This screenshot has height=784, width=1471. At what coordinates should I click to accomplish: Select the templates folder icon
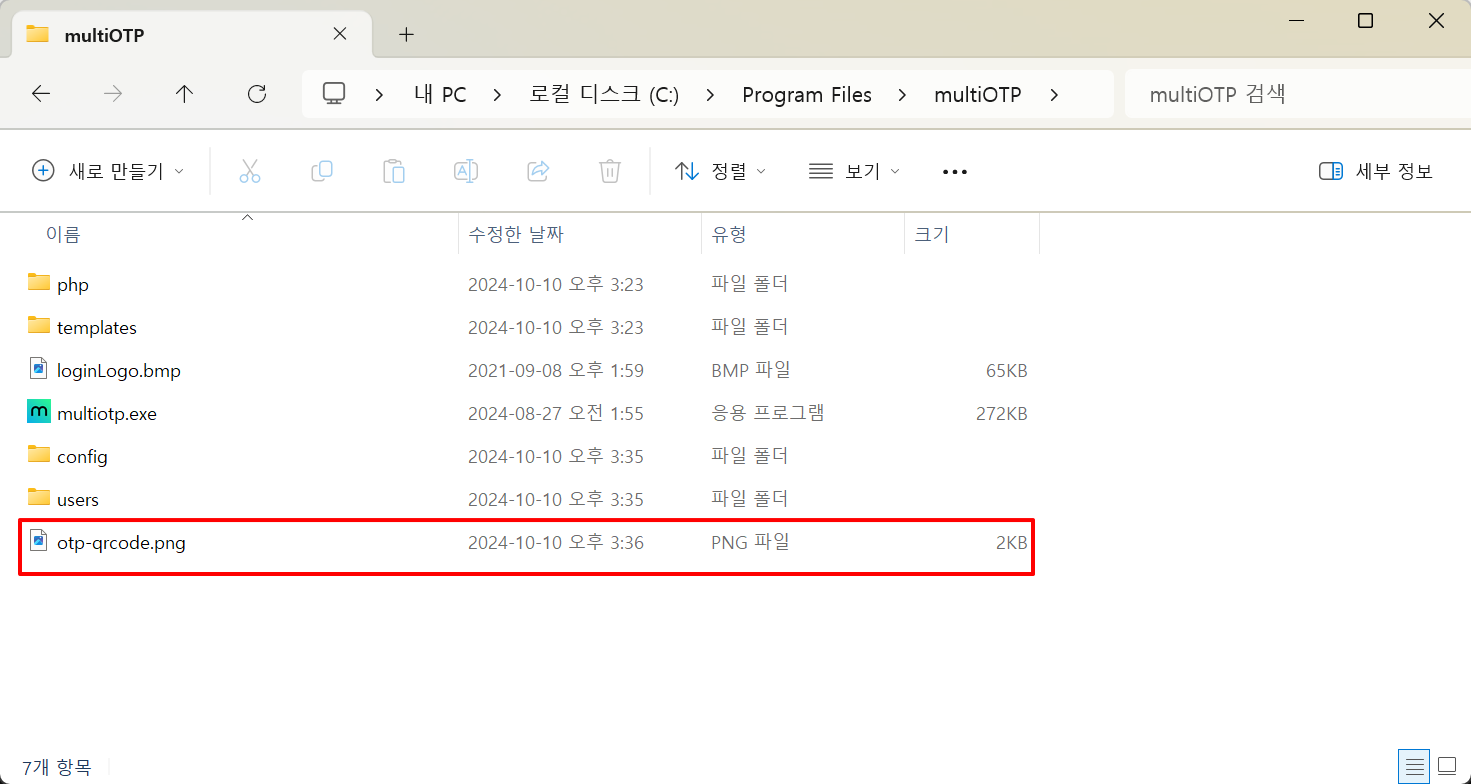pyautogui.click(x=39, y=326)
